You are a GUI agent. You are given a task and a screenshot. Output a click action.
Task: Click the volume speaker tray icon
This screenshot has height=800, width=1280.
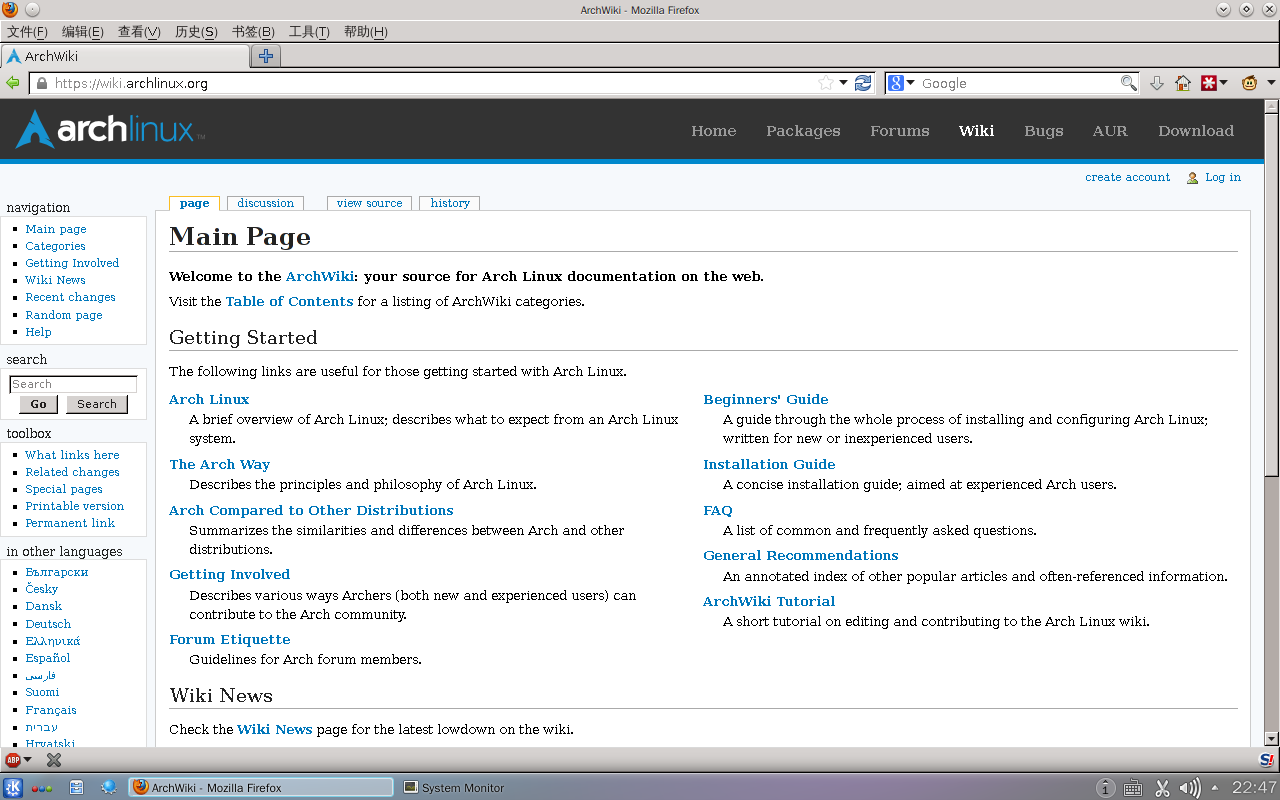(x=1190, y=788)
